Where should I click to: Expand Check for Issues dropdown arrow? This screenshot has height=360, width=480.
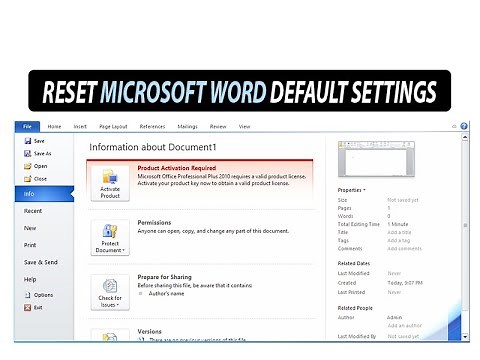tap(118, 305)
